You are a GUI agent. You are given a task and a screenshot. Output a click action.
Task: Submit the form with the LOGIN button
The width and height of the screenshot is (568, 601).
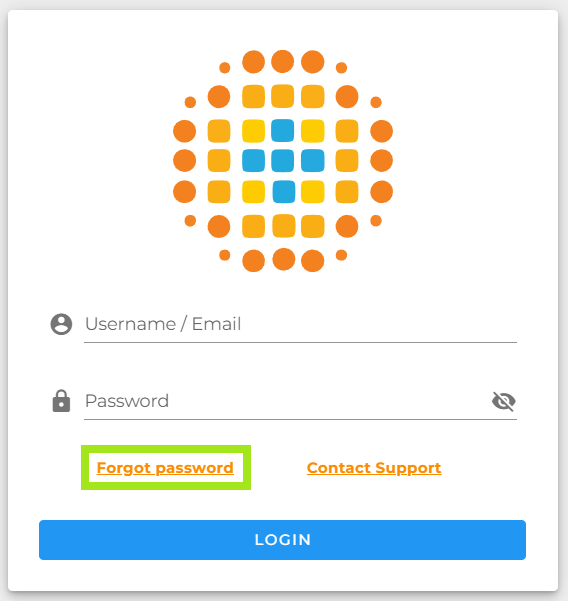click(282, 540)
